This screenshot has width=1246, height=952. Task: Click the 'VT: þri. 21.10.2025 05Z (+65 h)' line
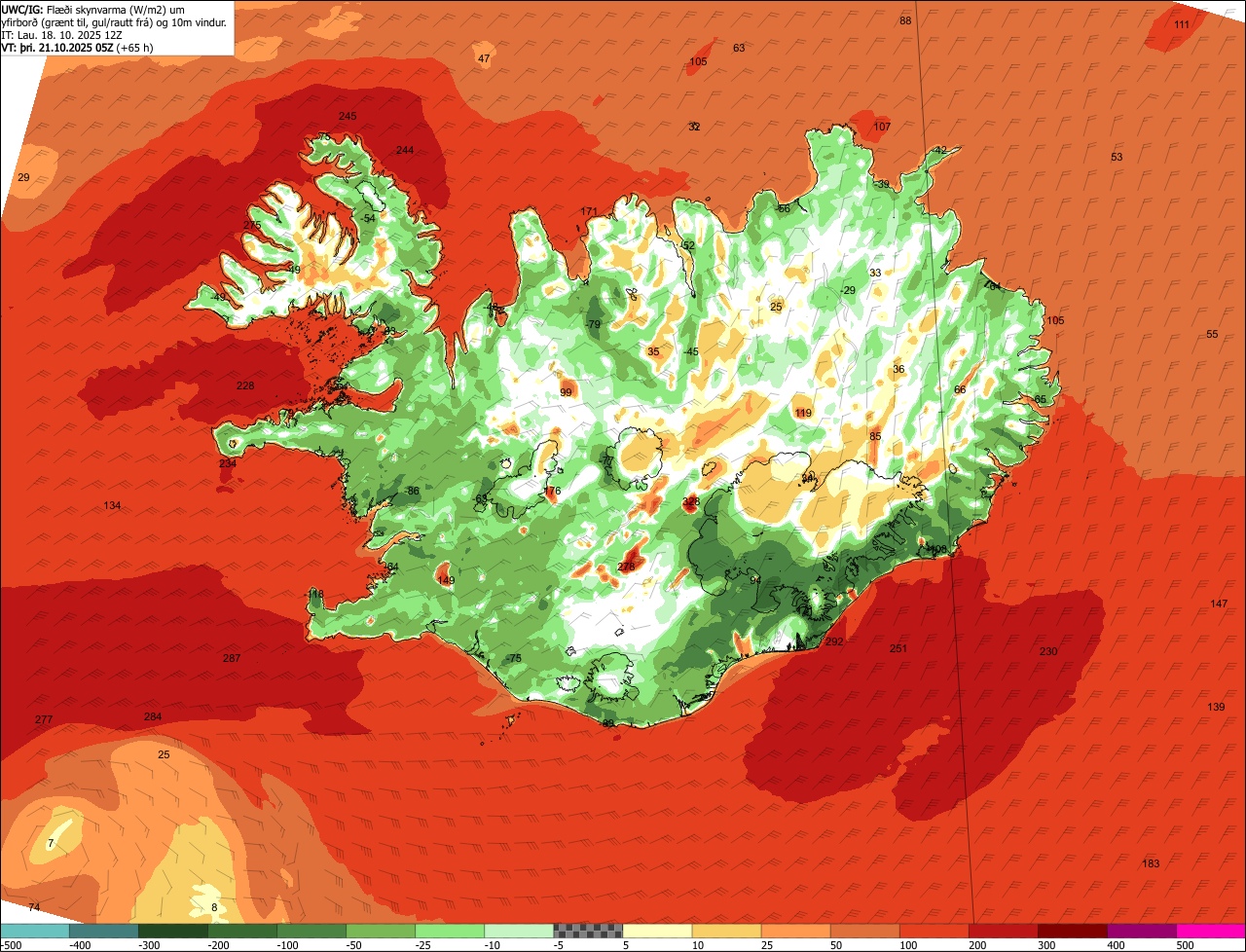tap(75, 48)
